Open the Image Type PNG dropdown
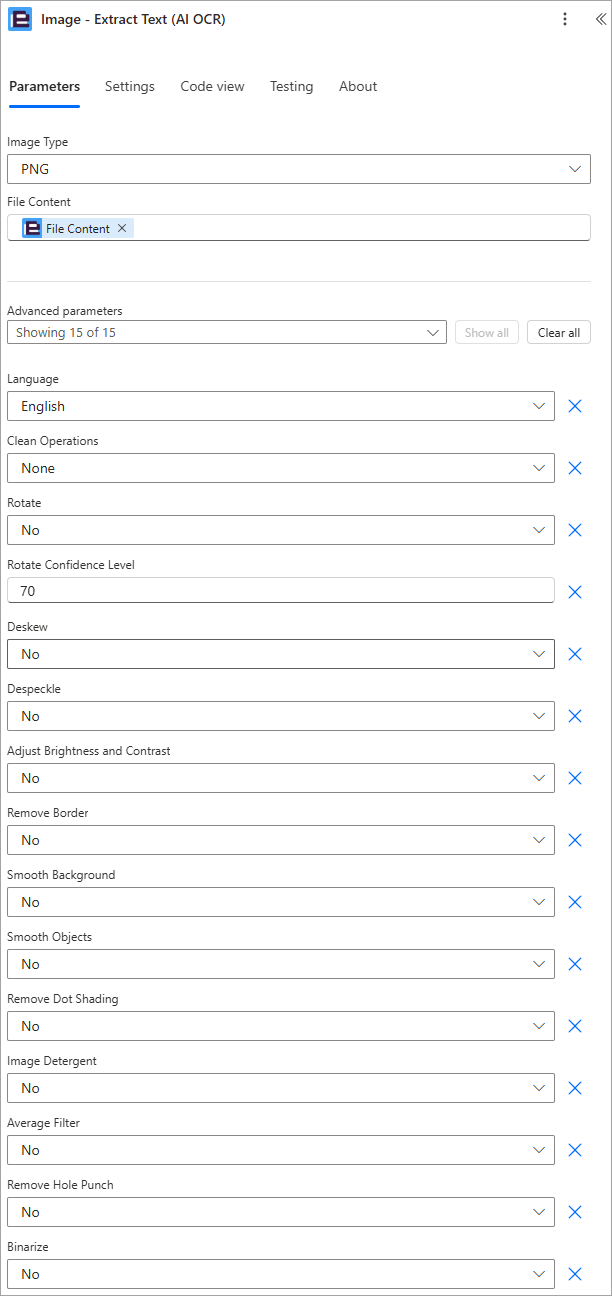 coord(299,169)
